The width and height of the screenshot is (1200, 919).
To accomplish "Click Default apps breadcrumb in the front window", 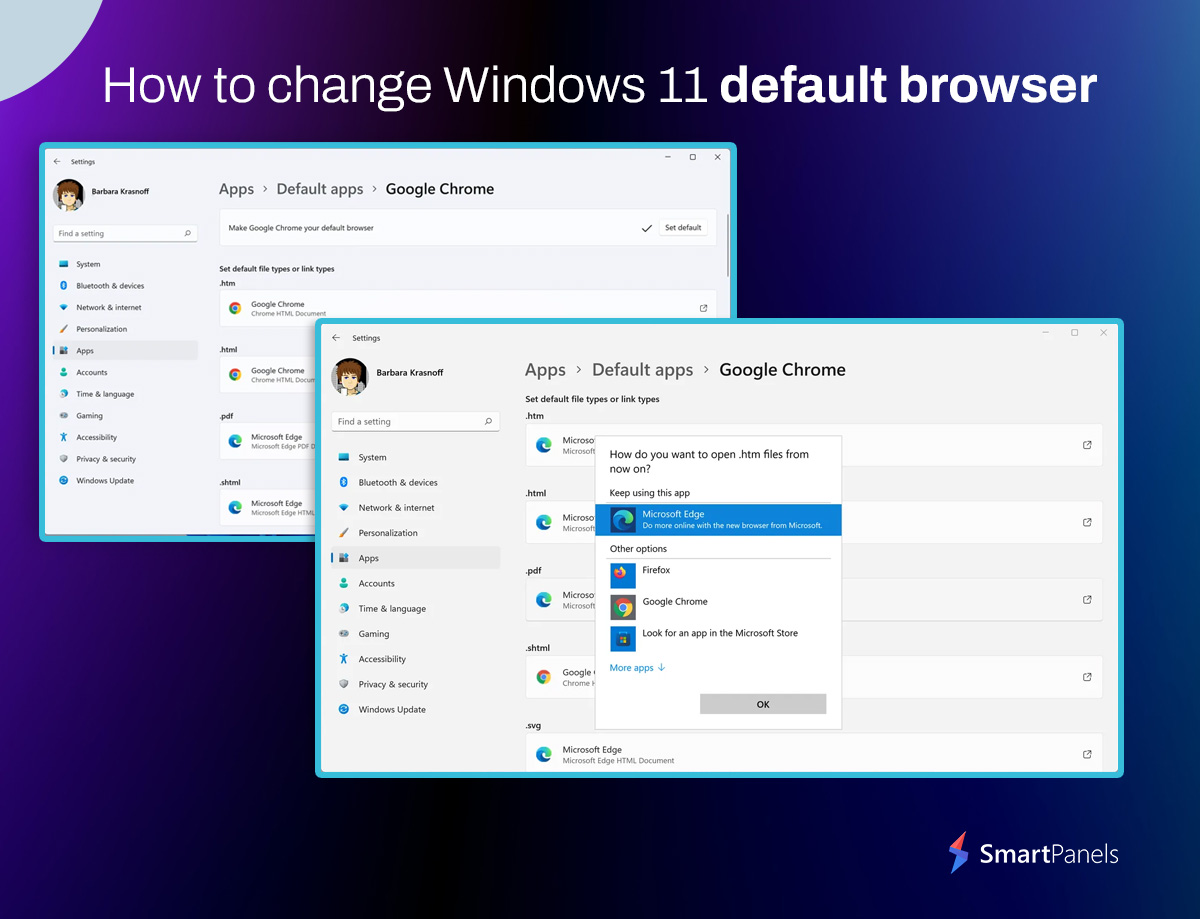I will [x=642, y=370].
